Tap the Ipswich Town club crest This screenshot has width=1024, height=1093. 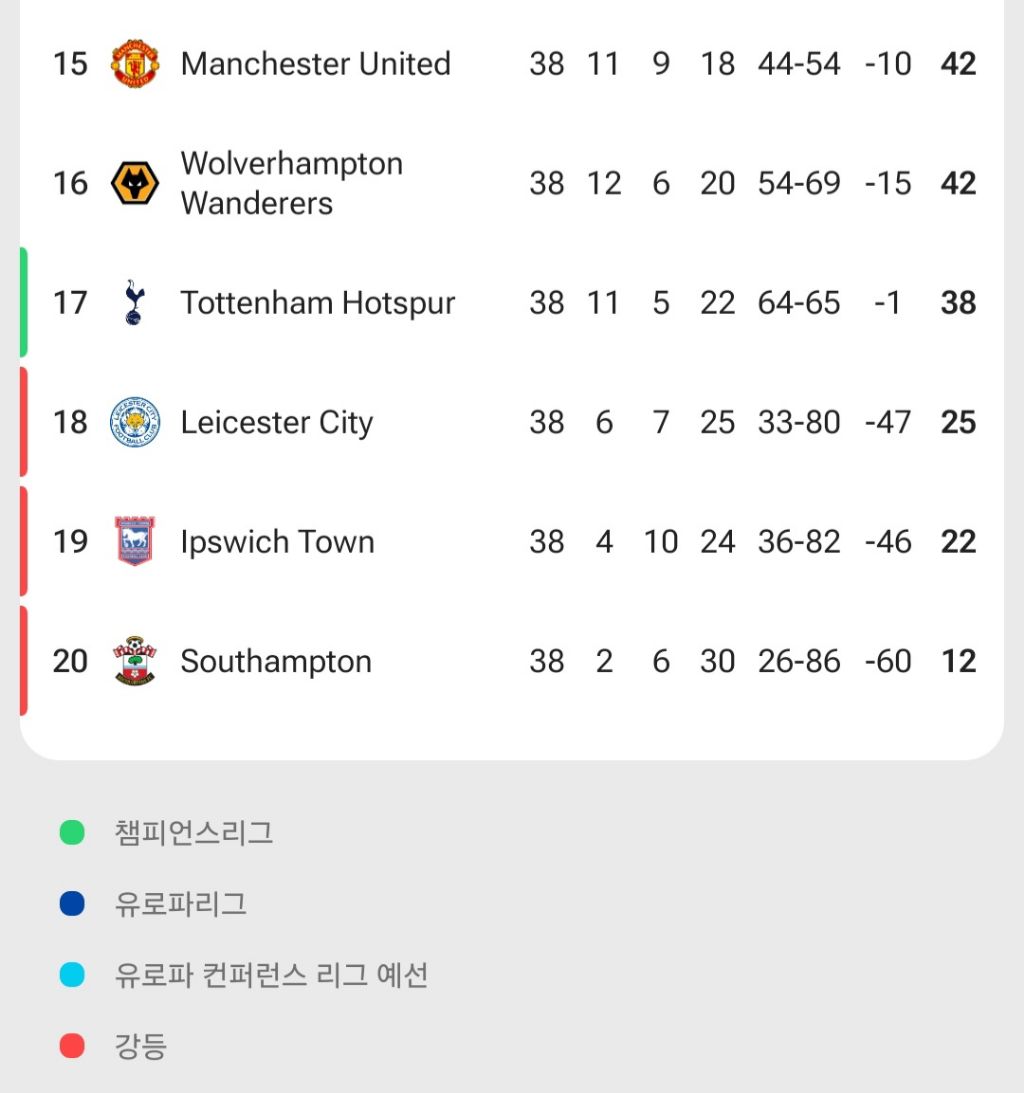click(x=135, y=542)
